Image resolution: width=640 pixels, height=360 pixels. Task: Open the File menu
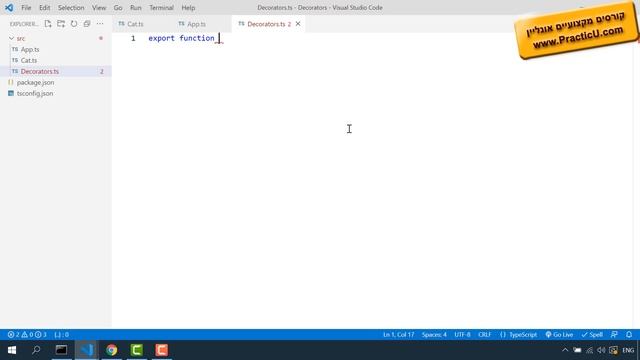click(26, 8)
